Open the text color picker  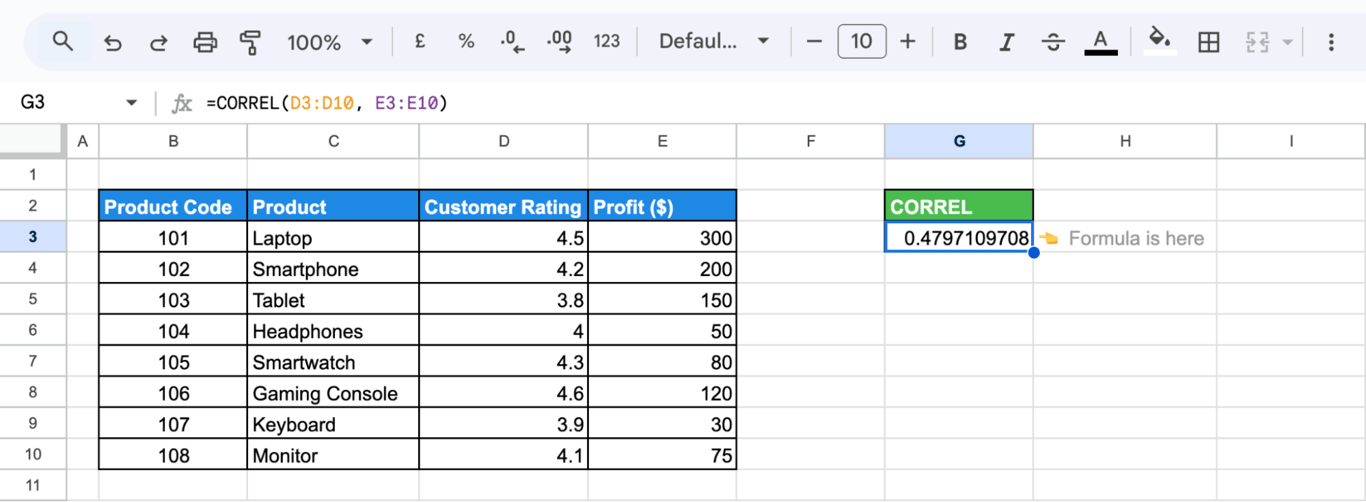(1101, 42)
